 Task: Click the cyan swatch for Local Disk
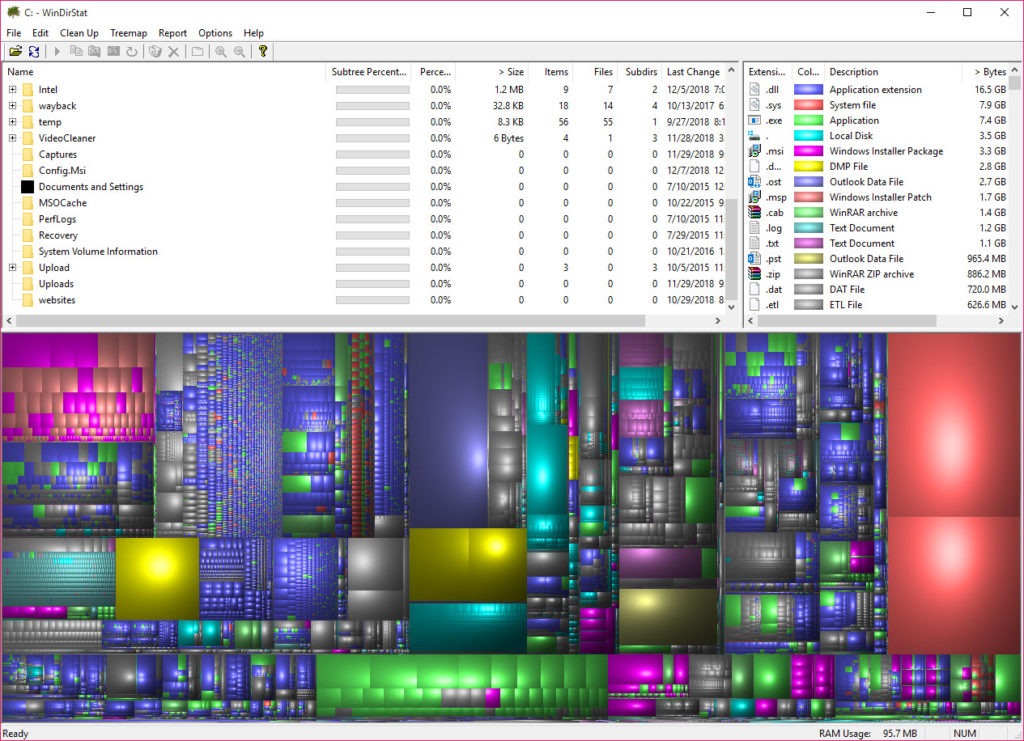808,136
